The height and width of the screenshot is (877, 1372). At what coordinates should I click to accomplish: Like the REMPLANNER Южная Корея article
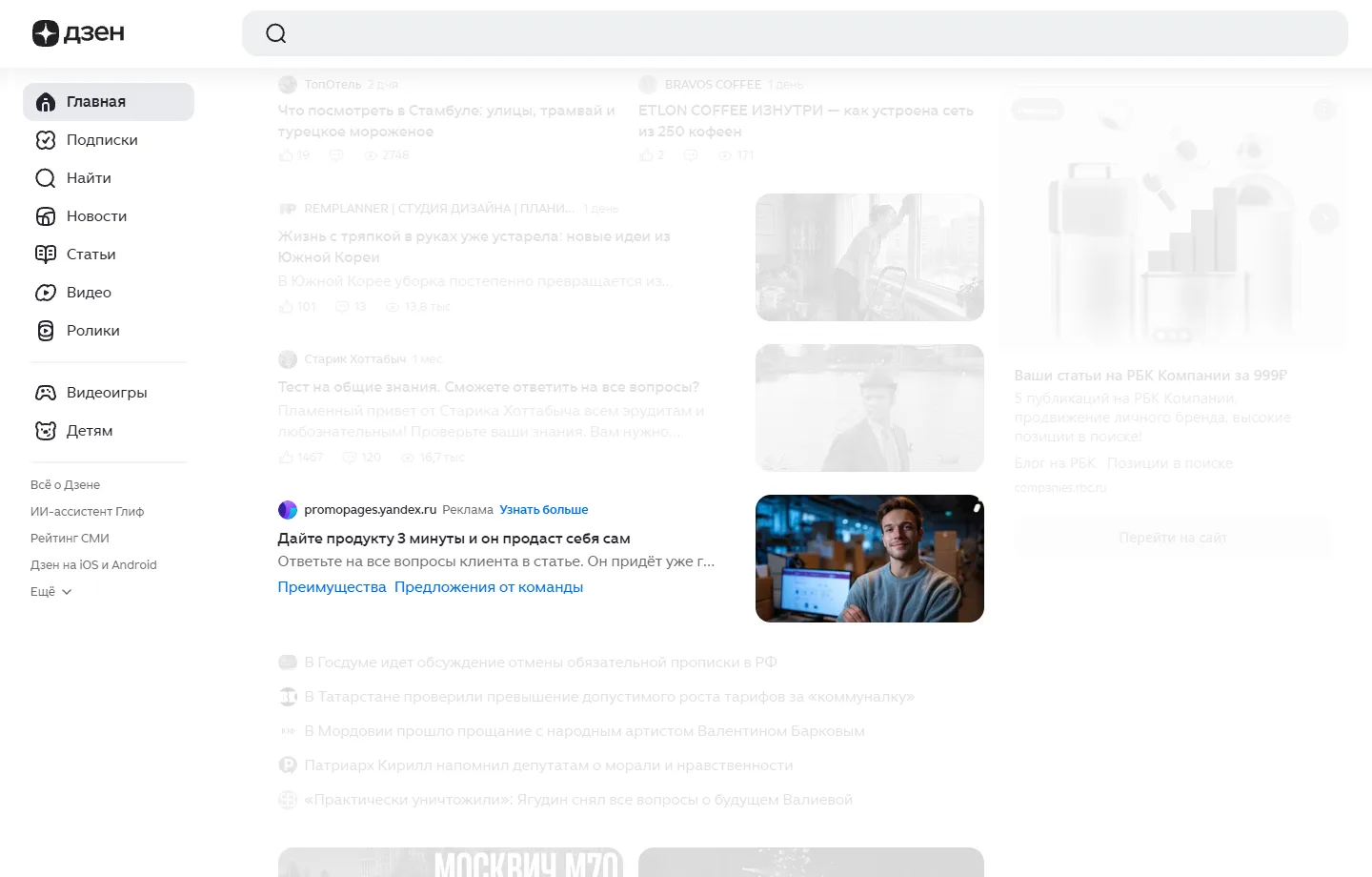click(297, 307)
